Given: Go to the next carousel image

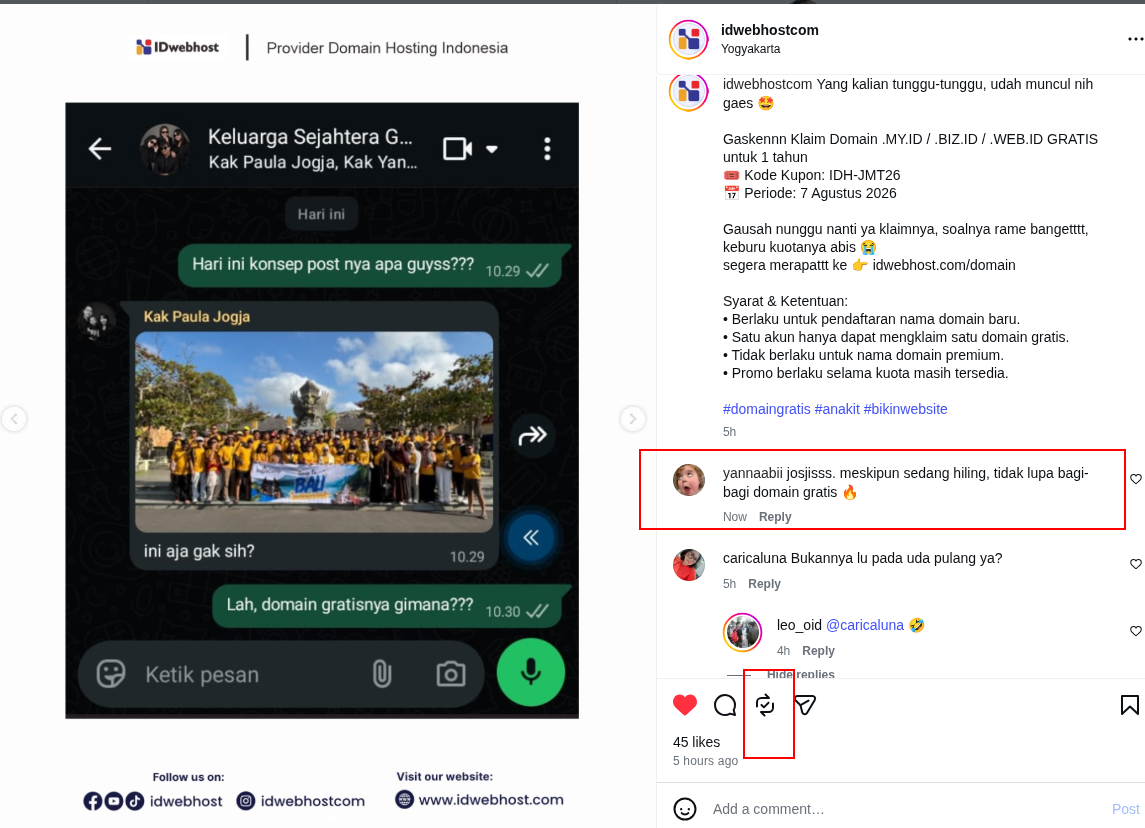Looking at the screenshot, I should [632, 418].
